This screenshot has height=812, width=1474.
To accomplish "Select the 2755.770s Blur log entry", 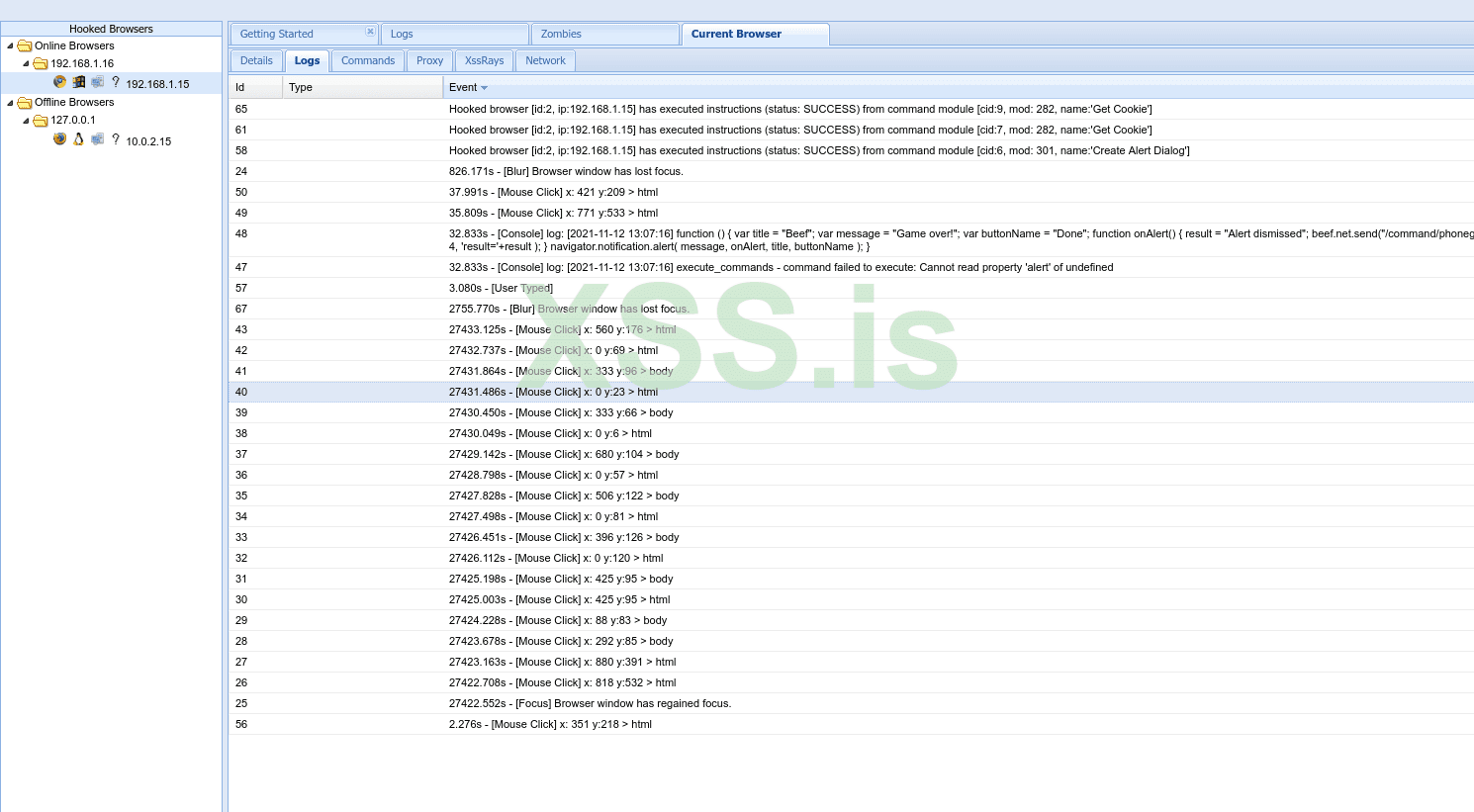I will click(x=852, y=309).
